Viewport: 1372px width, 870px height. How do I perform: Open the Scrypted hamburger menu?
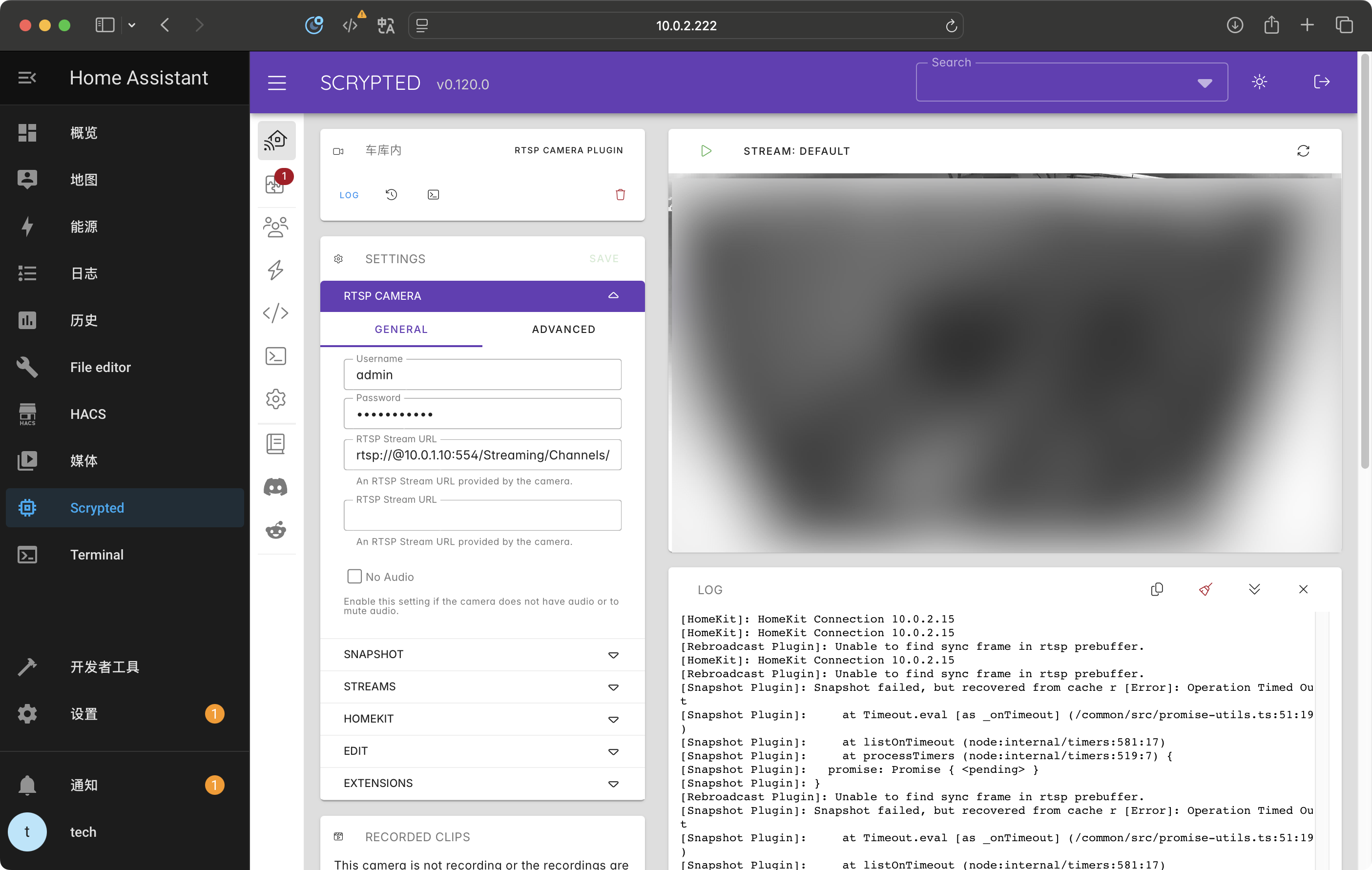[x=277, y=83]
